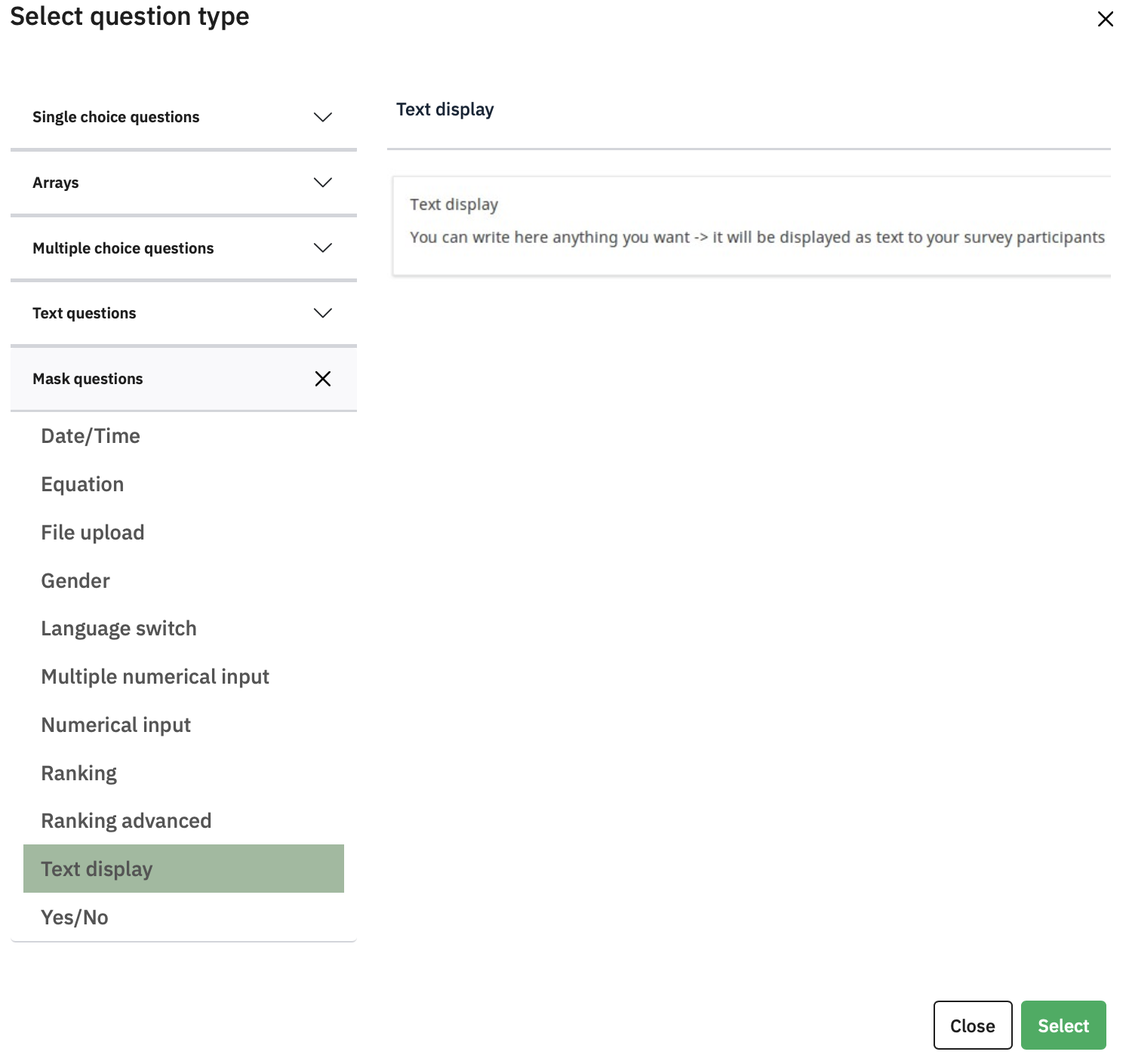Close the dialog with the top-right X icon
Screen dimensions: 1129x1064
tap(1105, 19)
